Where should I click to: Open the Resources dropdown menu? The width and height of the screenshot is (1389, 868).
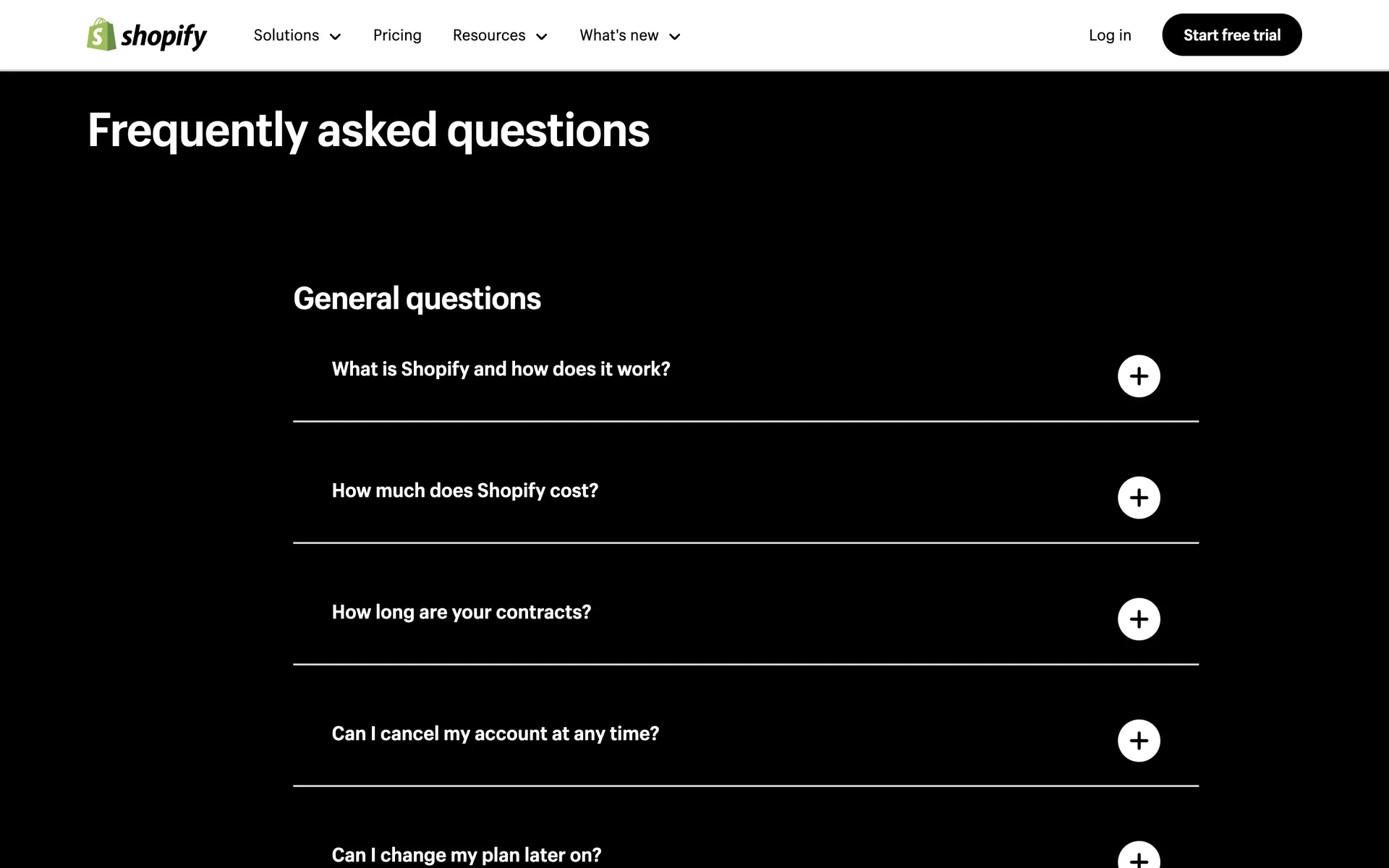pos(489,35)
